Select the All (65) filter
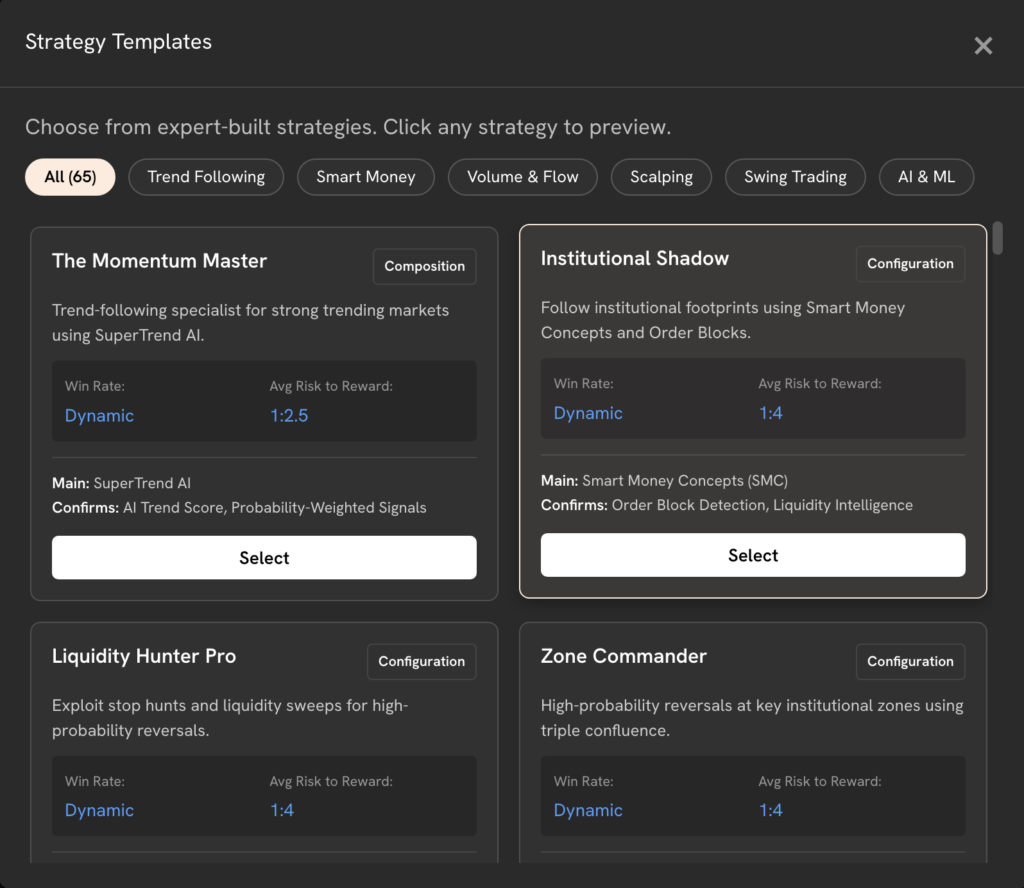 [x=70, y=177]
